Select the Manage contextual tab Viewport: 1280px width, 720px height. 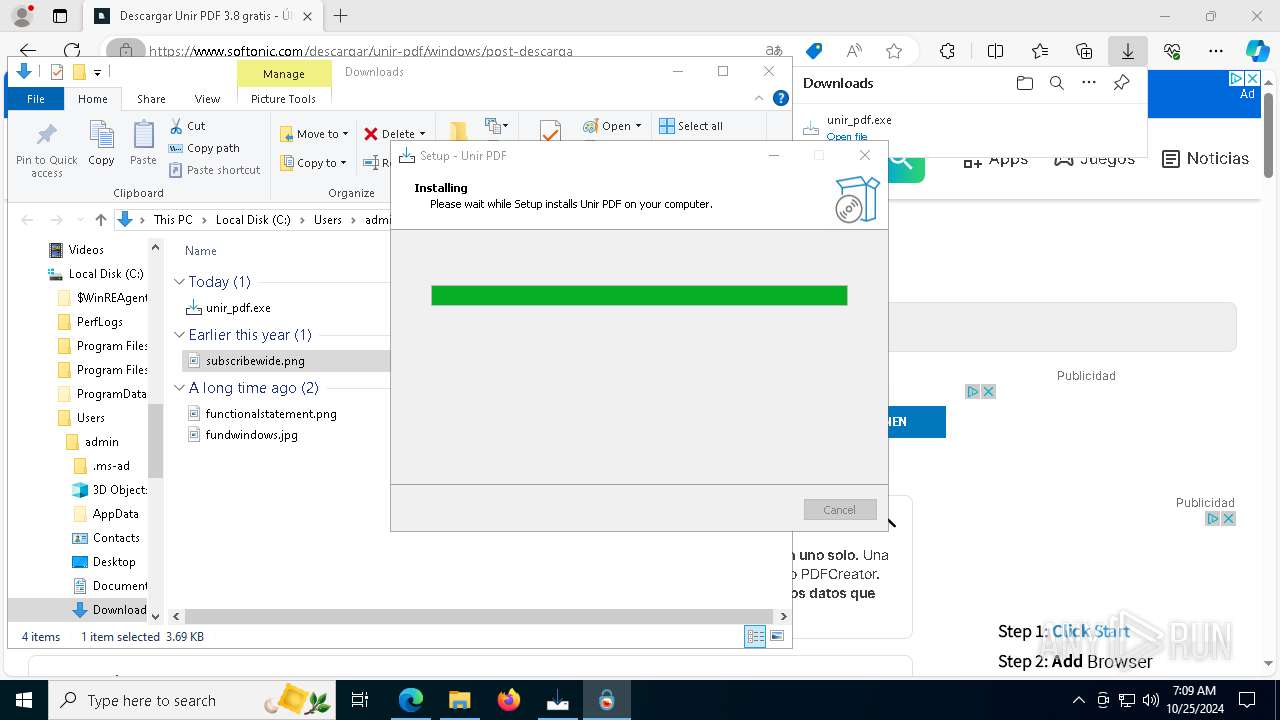pyautogui.click(x=283, y=73)
